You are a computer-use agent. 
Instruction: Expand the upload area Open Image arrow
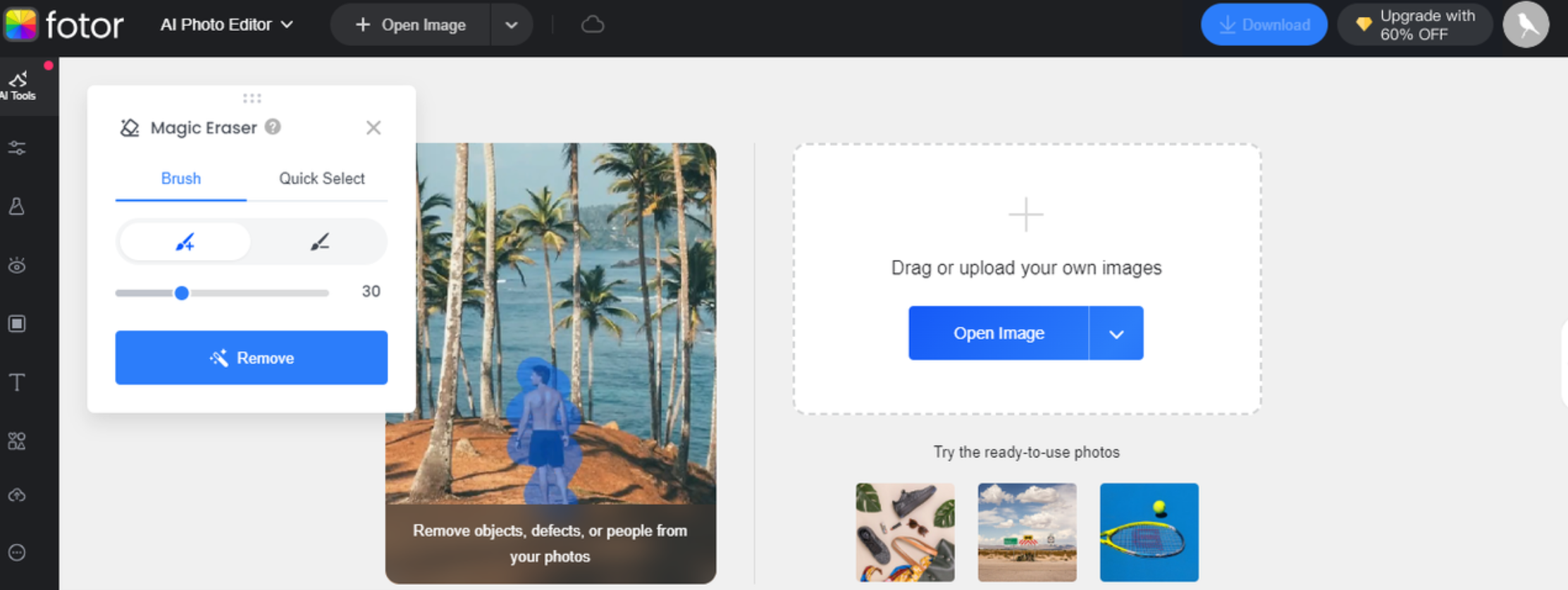click(x=1116, y=333)
